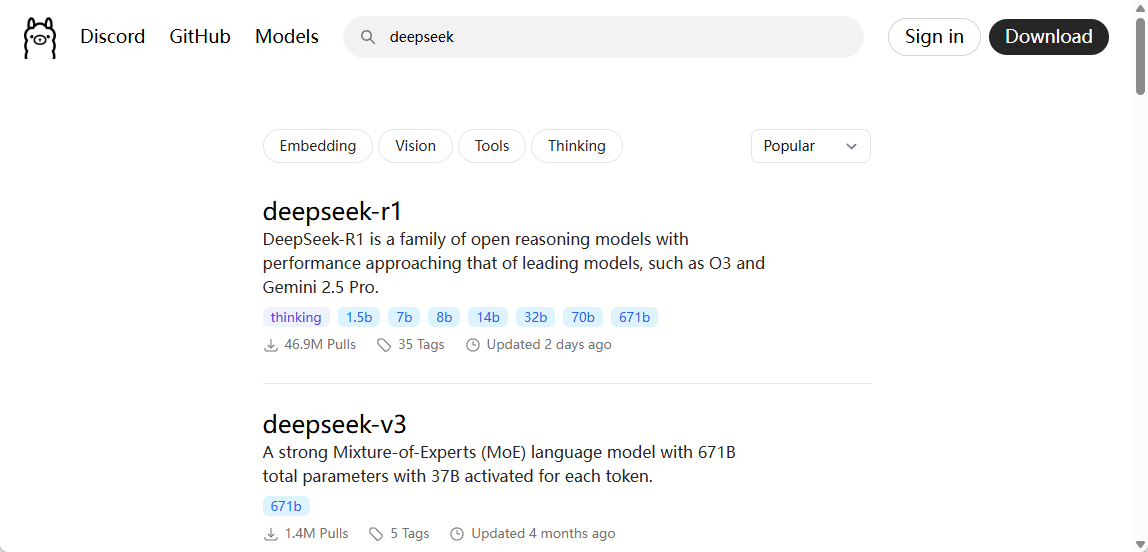Select the 7b size tag
This screenshot has height=552, width=1148.
404,317
